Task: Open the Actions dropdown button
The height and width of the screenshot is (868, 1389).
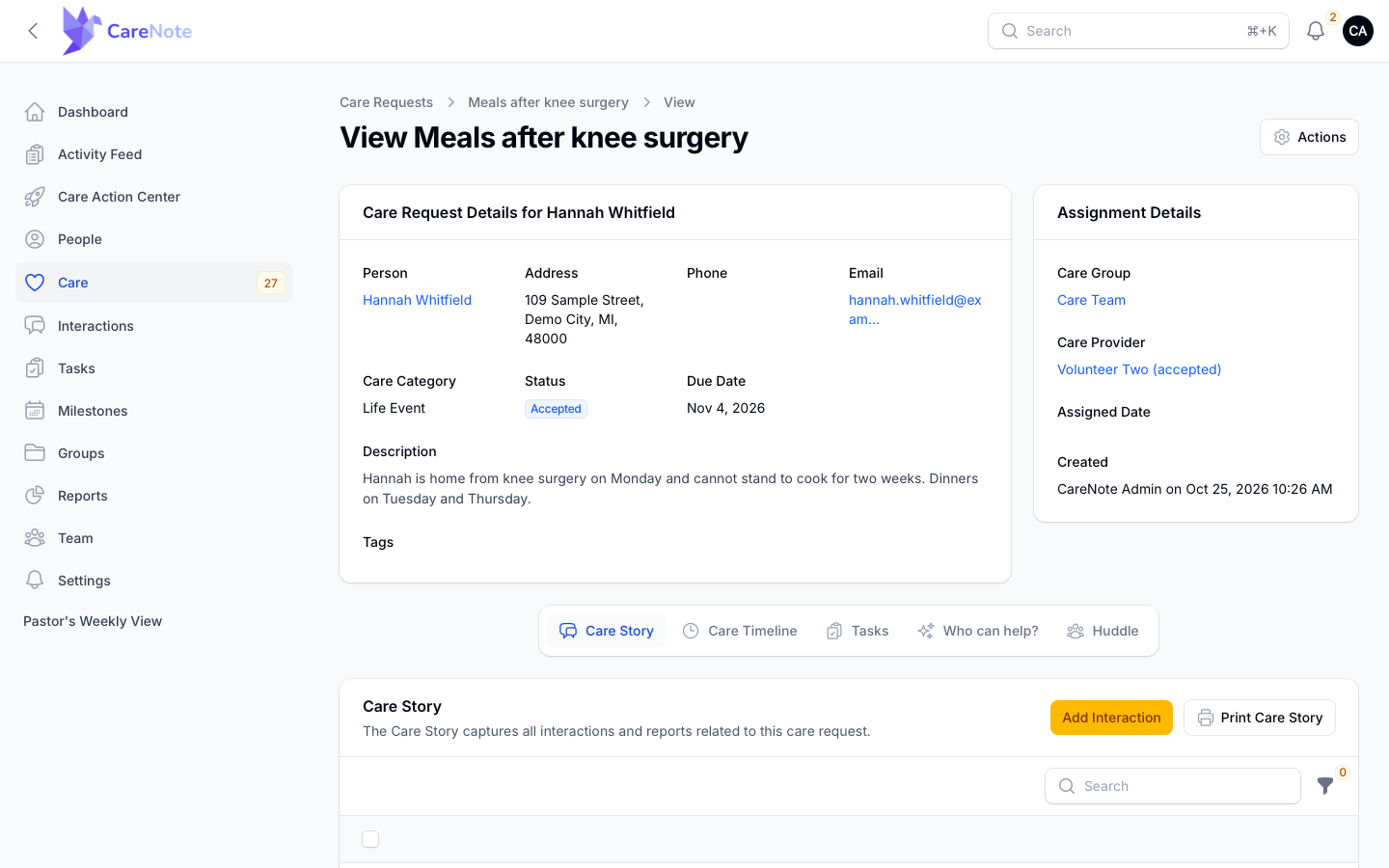Action: [x=1309, y=137]
